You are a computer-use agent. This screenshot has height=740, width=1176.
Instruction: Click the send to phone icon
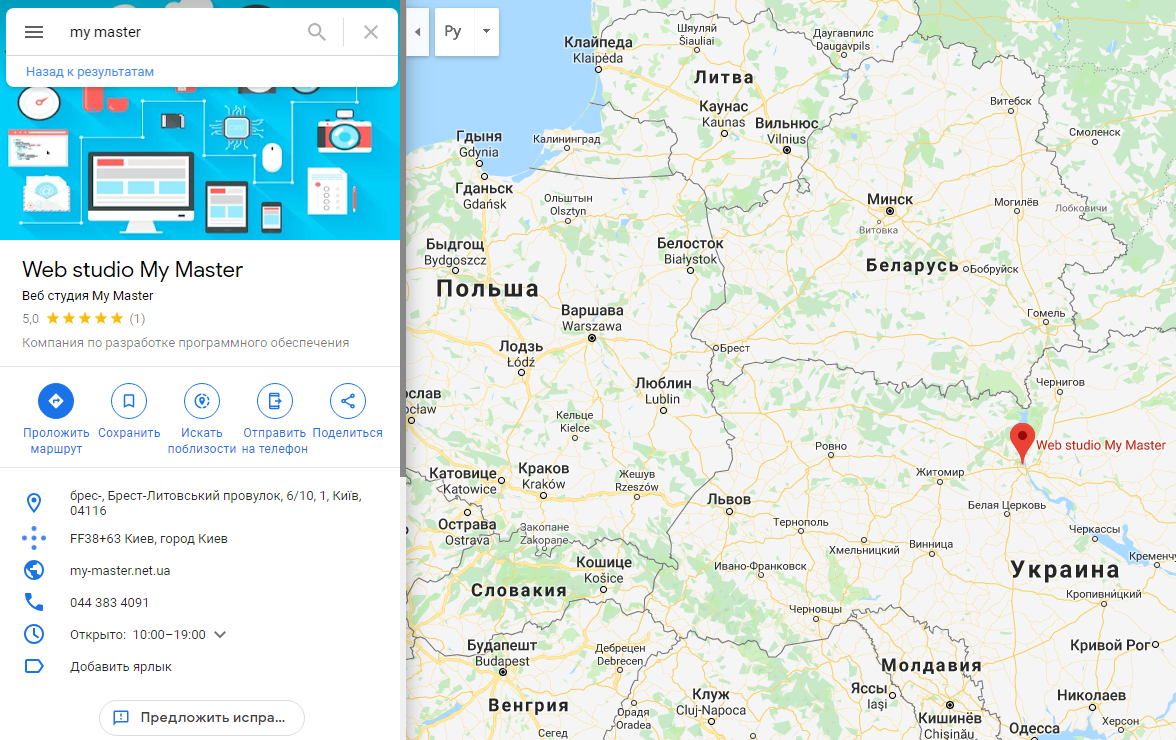[x=274, y=401]
